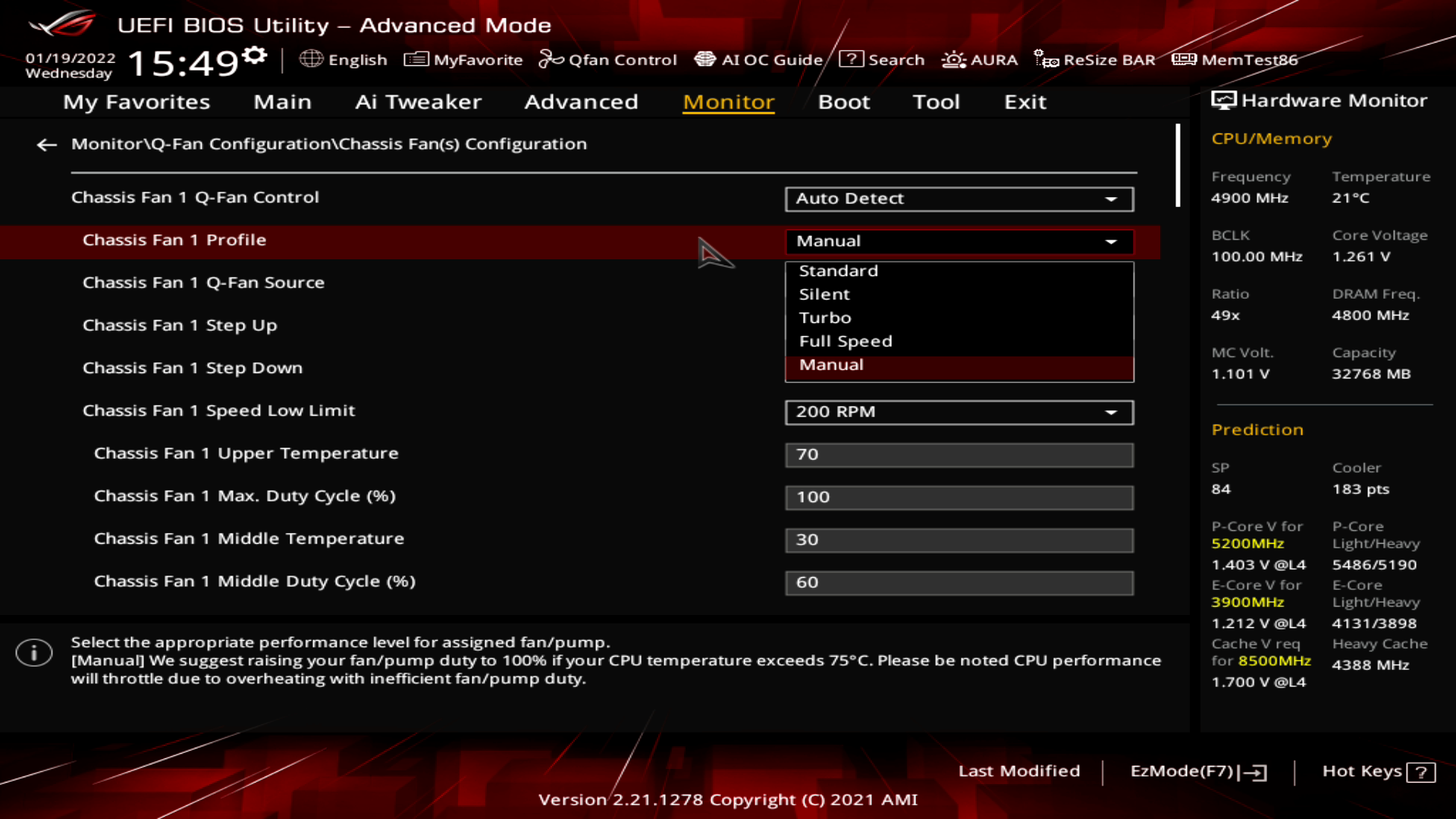
Task: Click the 1.261 V core voltage value
Action: [x=1361, y=257]
